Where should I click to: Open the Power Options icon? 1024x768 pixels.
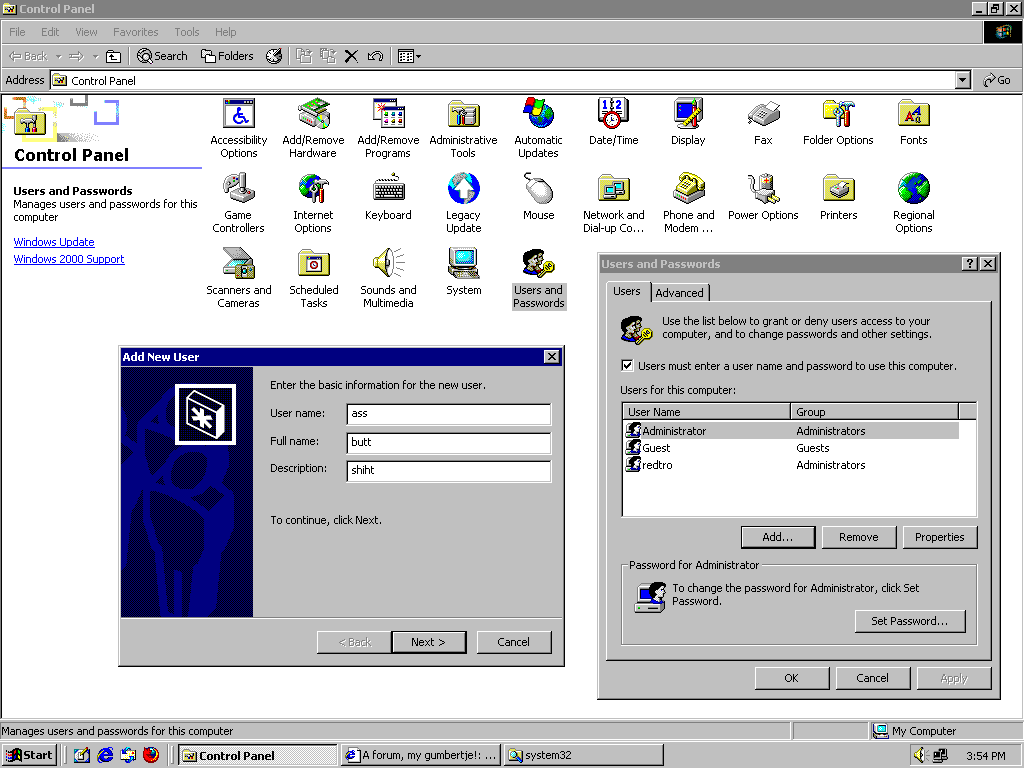click(x=763, y=190)
